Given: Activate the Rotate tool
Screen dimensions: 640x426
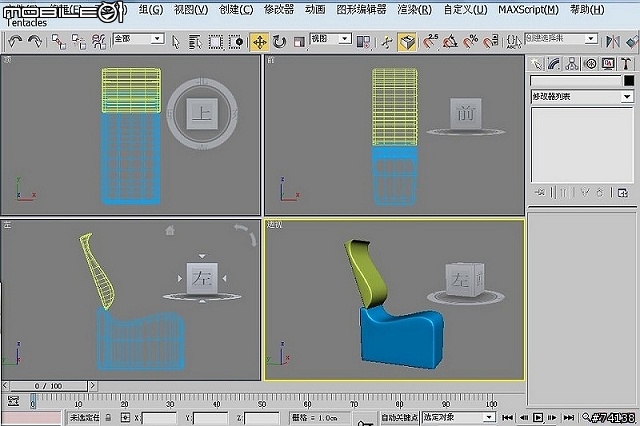Looking at the screenshot, I should 279,42.
